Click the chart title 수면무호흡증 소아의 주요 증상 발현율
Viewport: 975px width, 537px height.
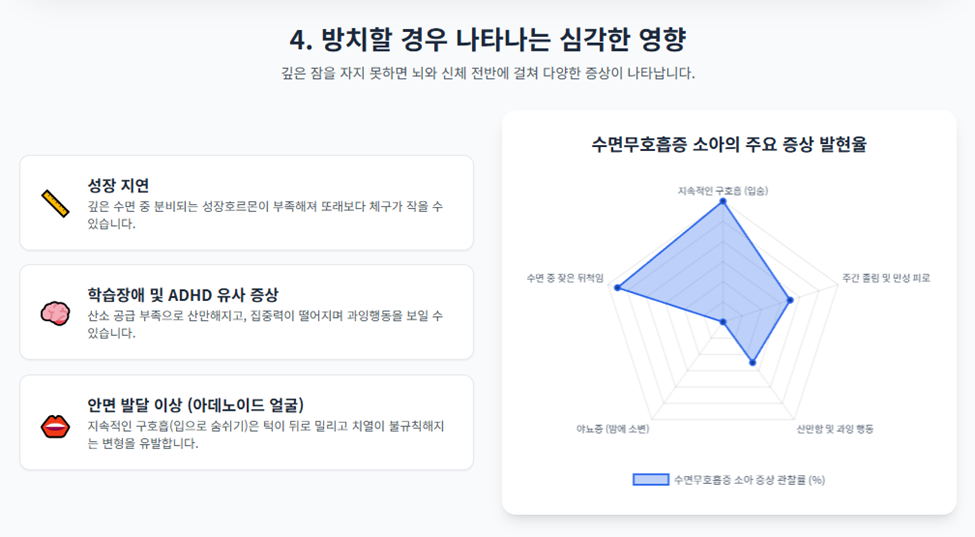coord(729,144)
